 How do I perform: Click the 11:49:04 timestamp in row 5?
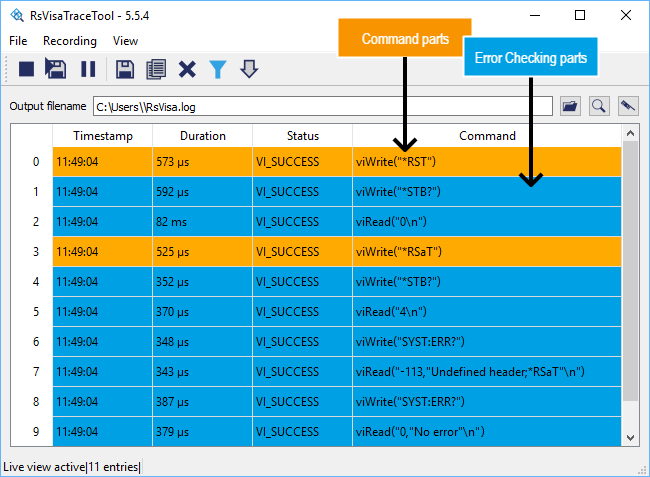click(x=103, y=312)
